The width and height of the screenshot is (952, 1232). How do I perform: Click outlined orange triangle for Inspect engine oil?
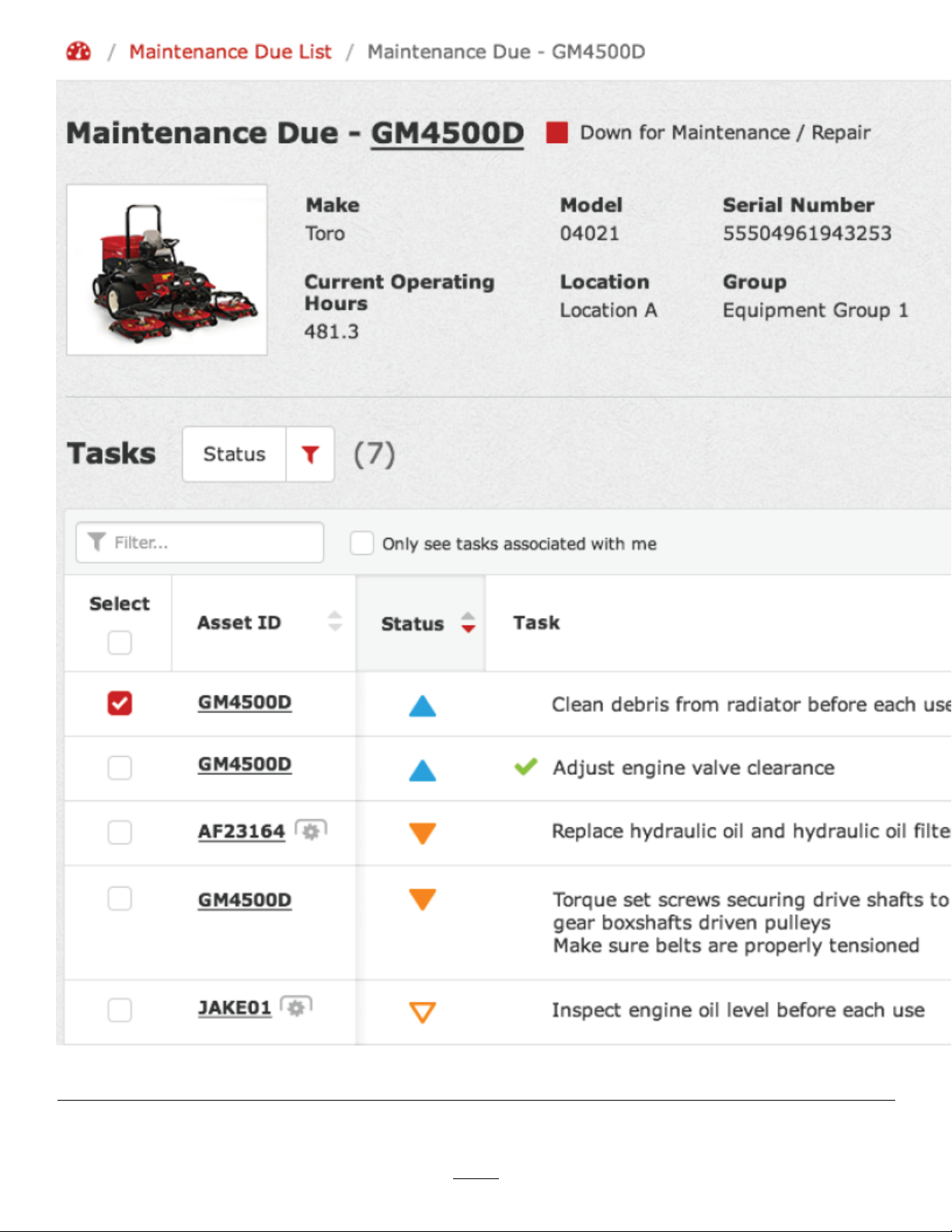423,1012
